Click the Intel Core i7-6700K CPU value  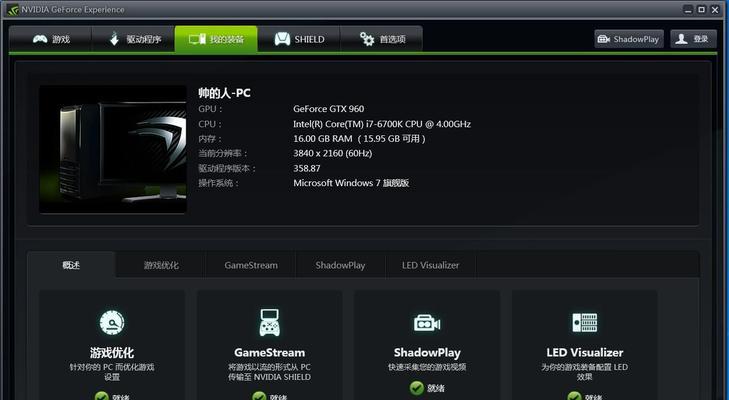(x=382, y=124)
